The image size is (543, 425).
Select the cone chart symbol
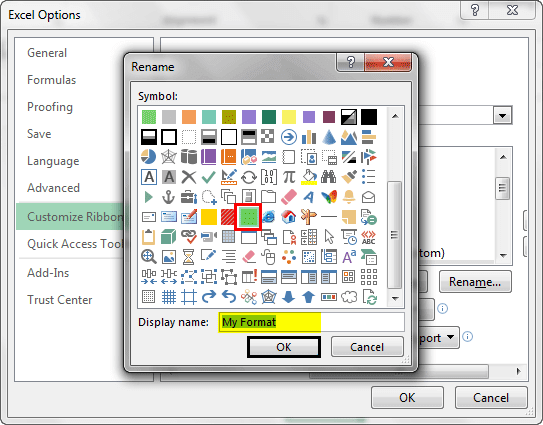pos(328,137)
